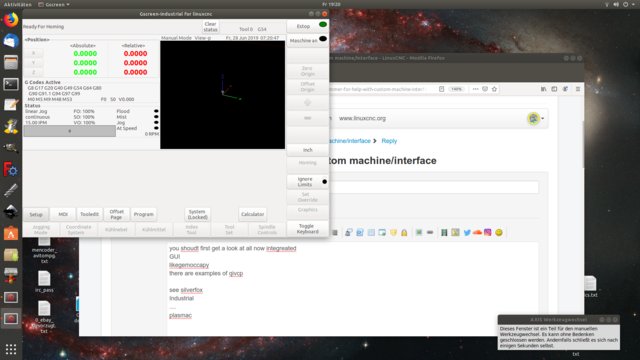640x360 pixels.
Task: Insert Twitter embed in forum editor
Action: click(x=467, y=233)
